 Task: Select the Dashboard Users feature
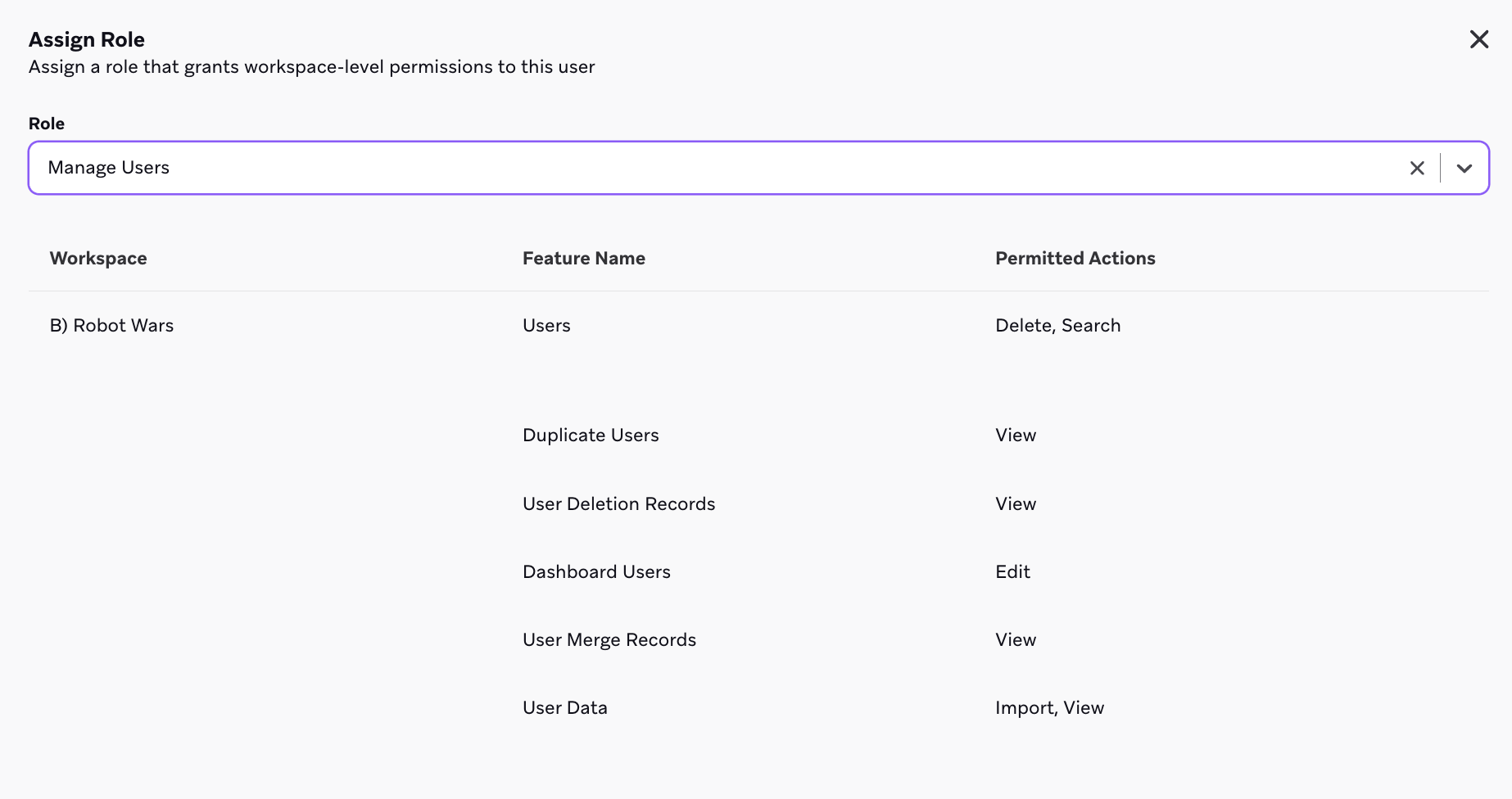coord(596,572)
